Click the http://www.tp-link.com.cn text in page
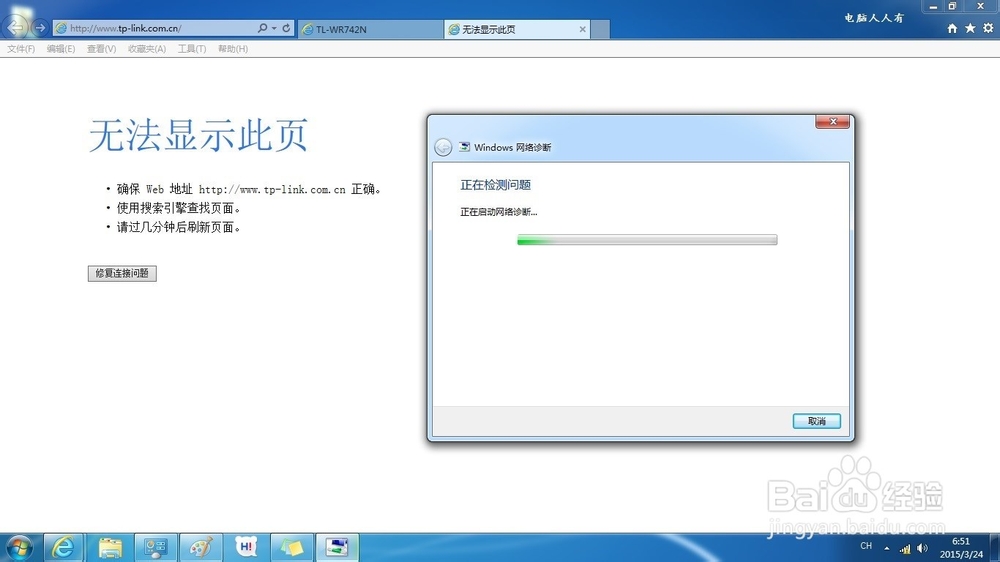Viewport: 1000px width, 562px height. click(272, 189)
